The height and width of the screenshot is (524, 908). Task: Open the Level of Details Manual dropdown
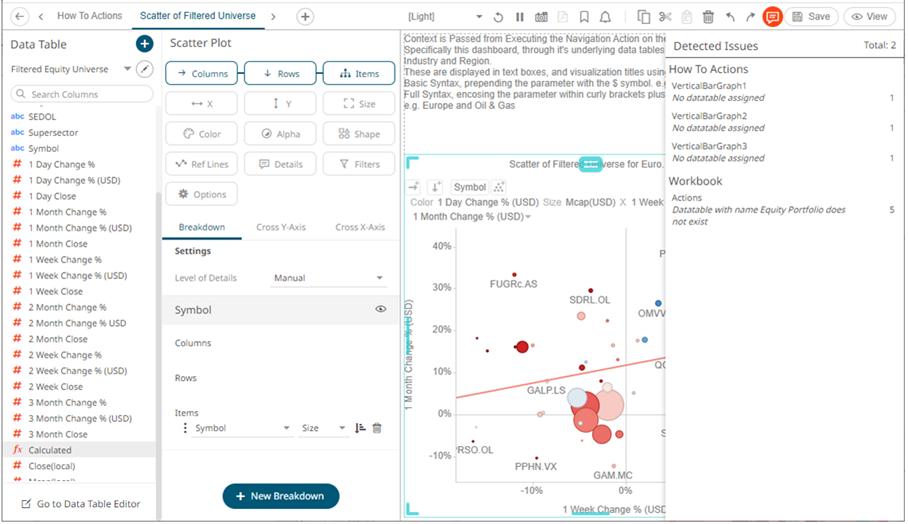[329, 278]
